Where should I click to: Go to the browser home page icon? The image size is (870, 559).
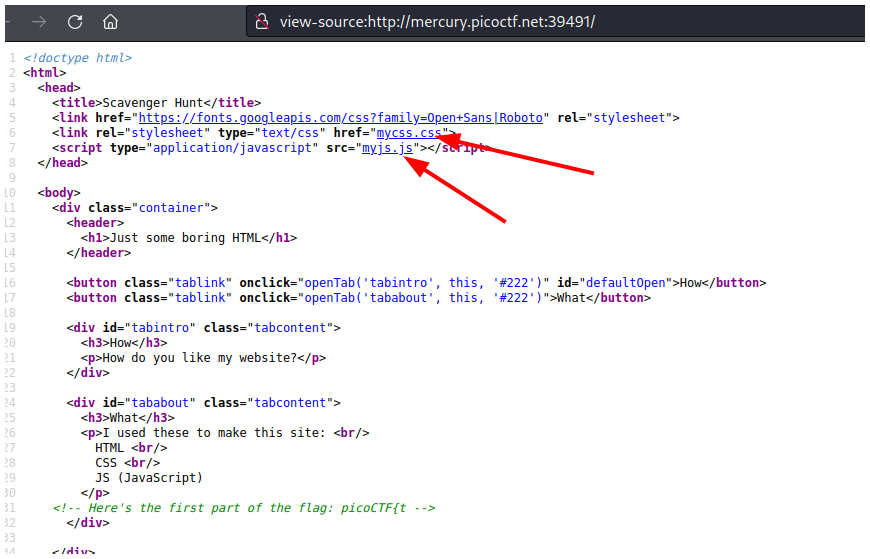click(x=111, y=21)
